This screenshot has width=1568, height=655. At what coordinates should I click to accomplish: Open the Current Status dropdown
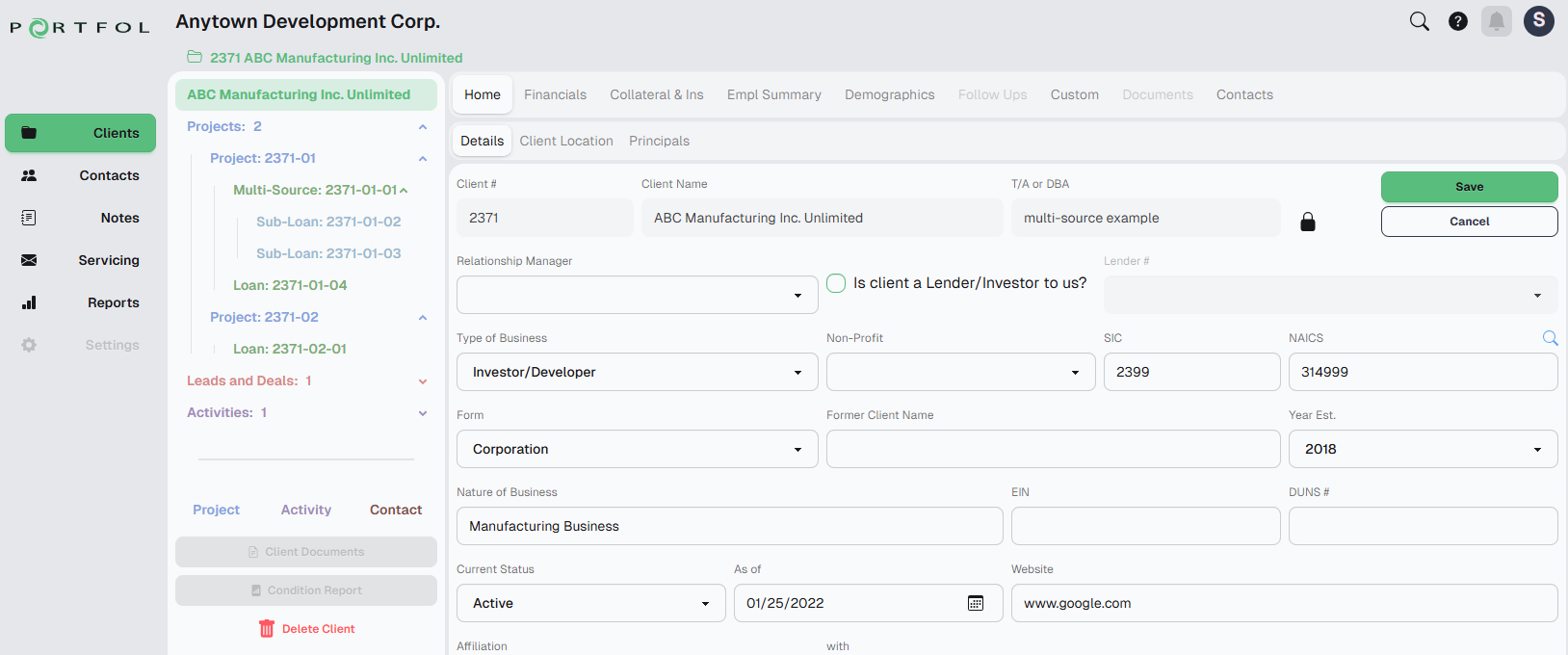point(590,603)
